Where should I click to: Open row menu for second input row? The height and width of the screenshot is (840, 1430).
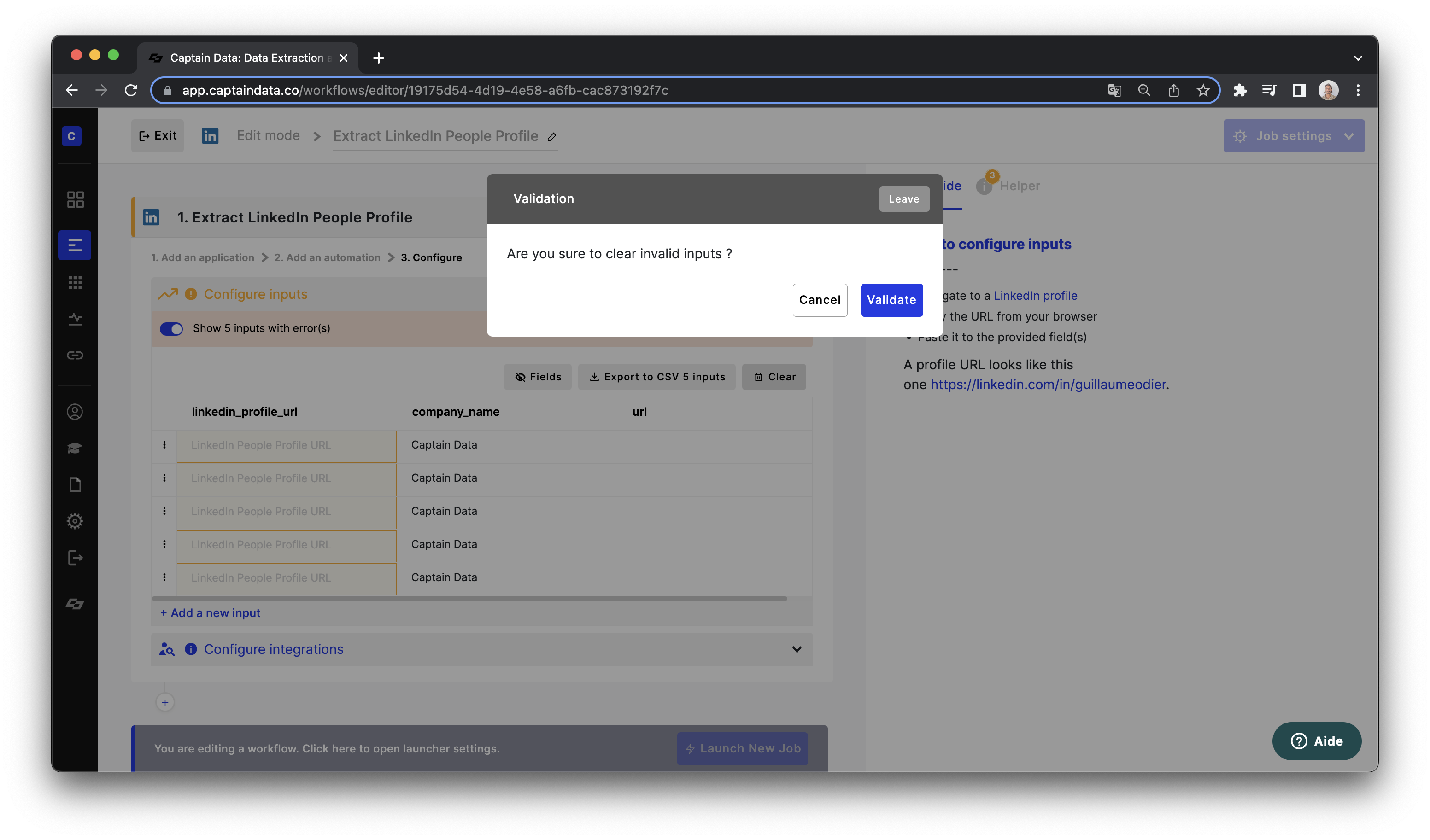[164, 478]
